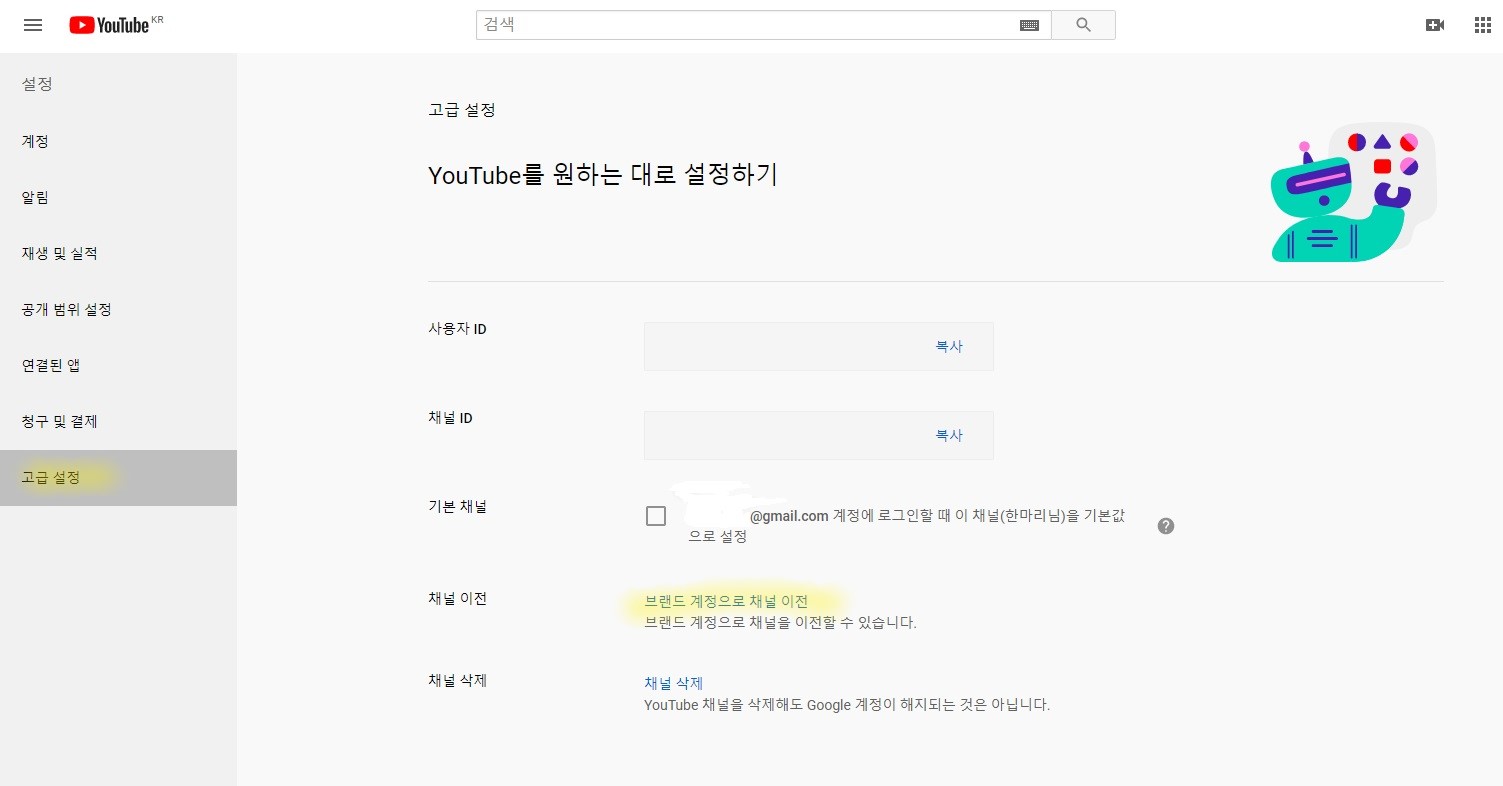The height and width of the screenshot is (786, 1503).
Task: Click the 기본 채널 row label
Action: (x=457, y=507)
